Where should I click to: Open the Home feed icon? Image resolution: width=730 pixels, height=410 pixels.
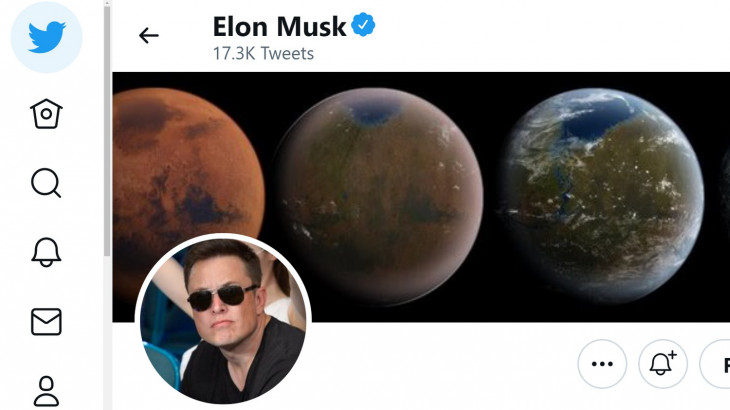[x=46, y=114]
